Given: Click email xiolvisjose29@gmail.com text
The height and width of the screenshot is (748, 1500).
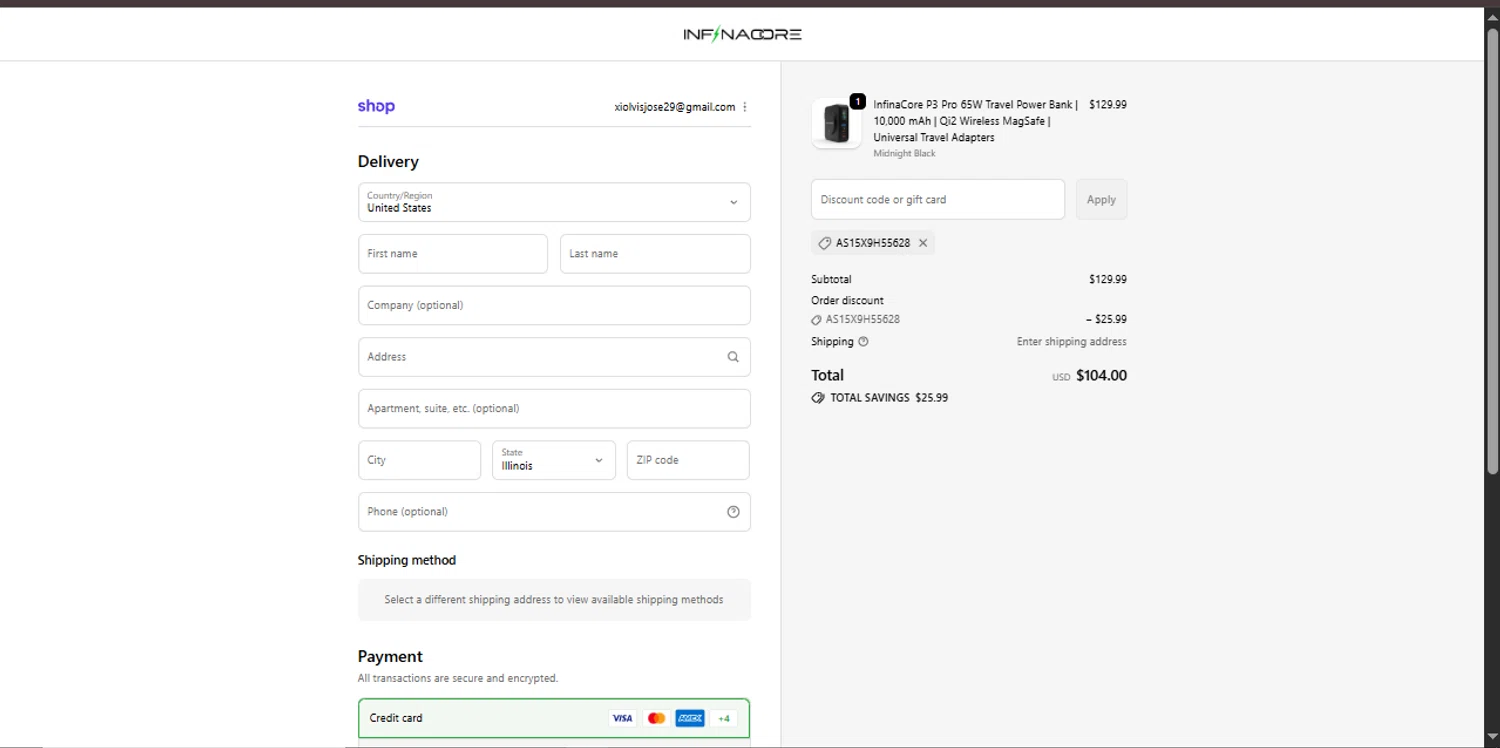Looking at the screenshot, I should click(675, 107).
